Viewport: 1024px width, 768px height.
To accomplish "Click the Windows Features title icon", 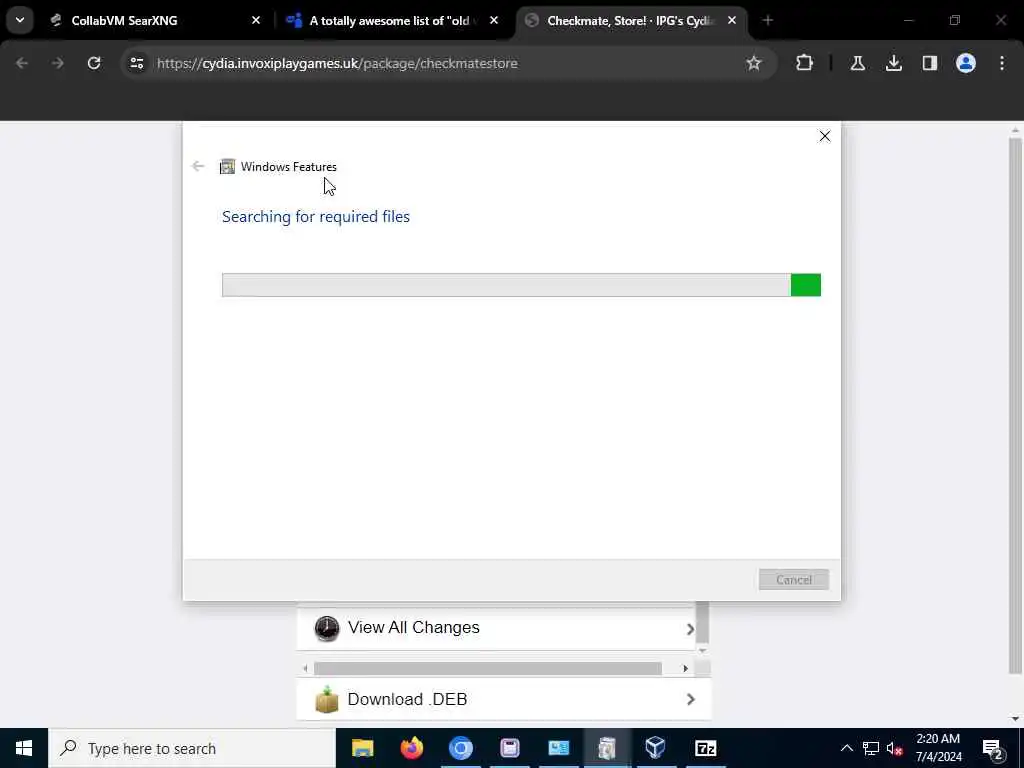I will coord(227,167).
